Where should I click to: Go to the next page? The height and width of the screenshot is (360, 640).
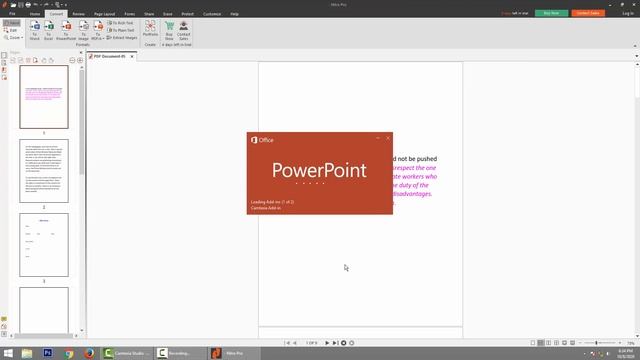[x=327, y=343]
